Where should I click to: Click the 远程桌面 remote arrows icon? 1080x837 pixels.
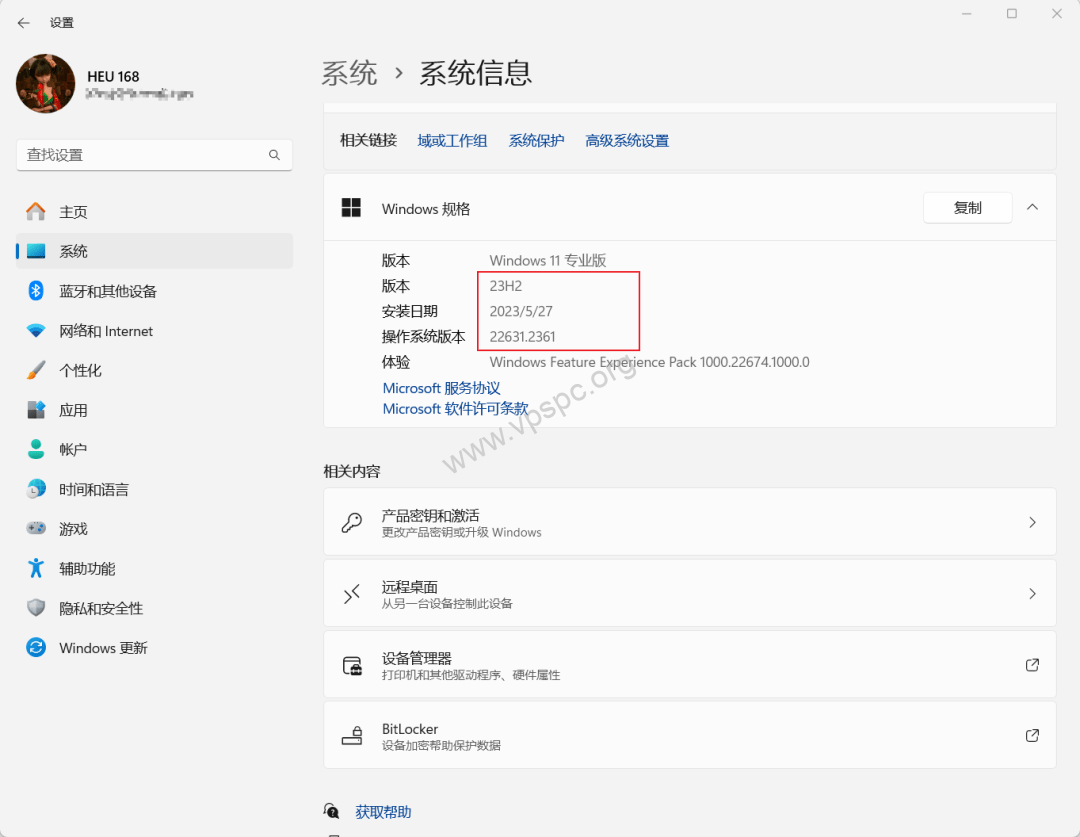pos(352,594)
